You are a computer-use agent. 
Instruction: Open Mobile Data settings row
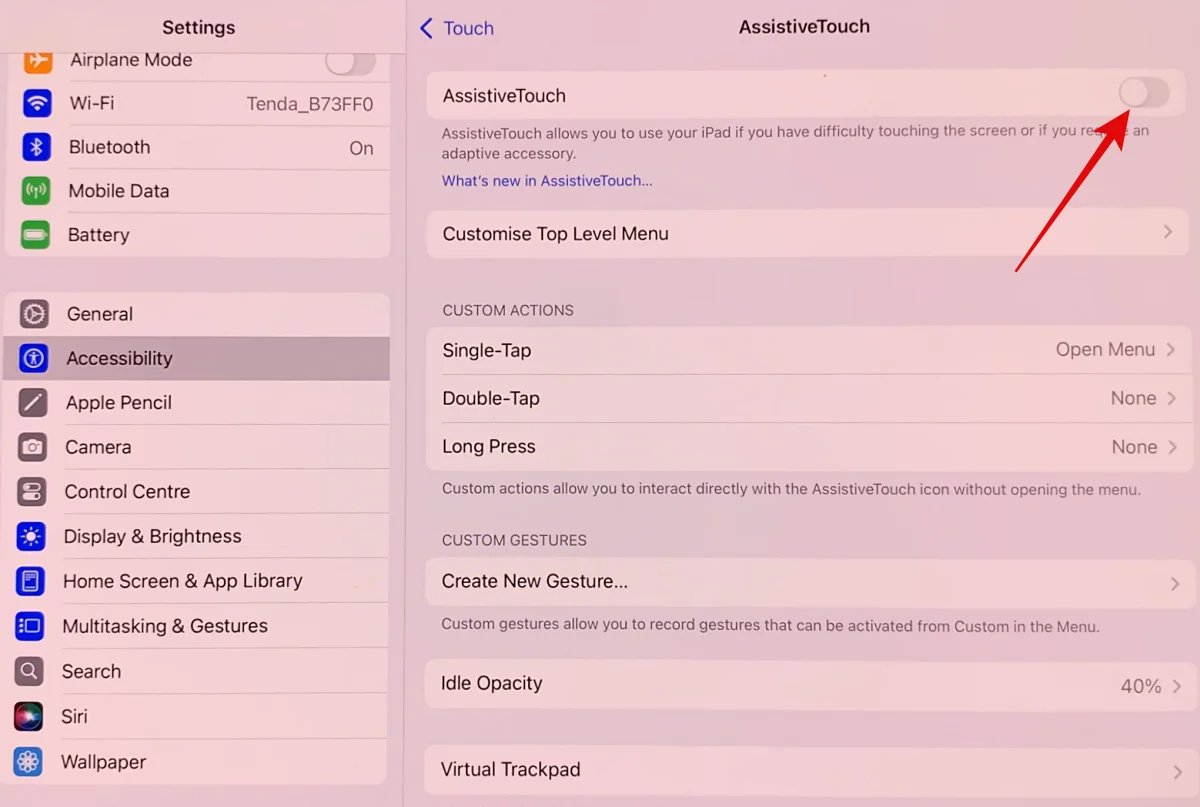click(198, 191)
